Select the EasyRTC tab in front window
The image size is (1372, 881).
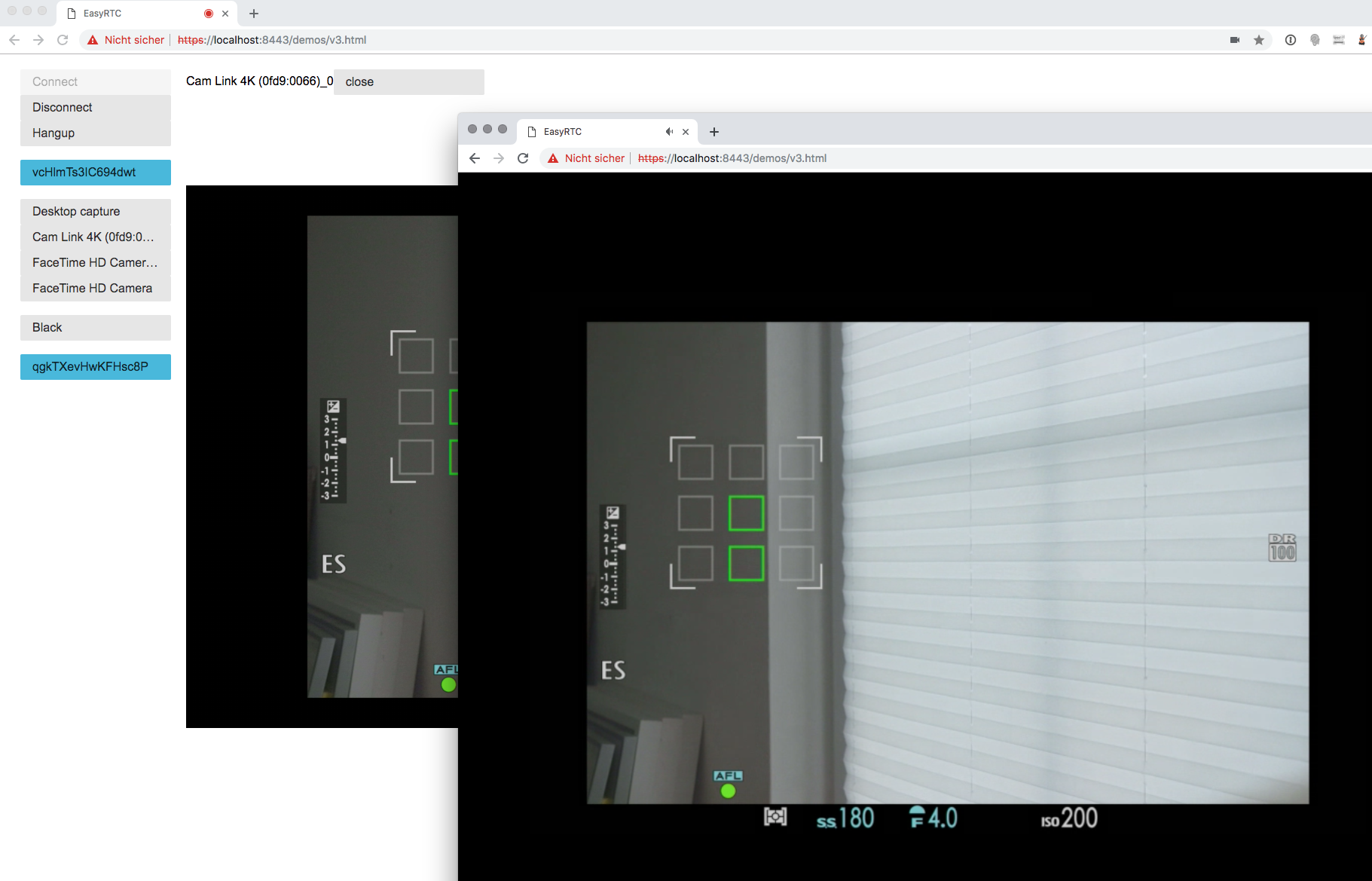(607, 131)
